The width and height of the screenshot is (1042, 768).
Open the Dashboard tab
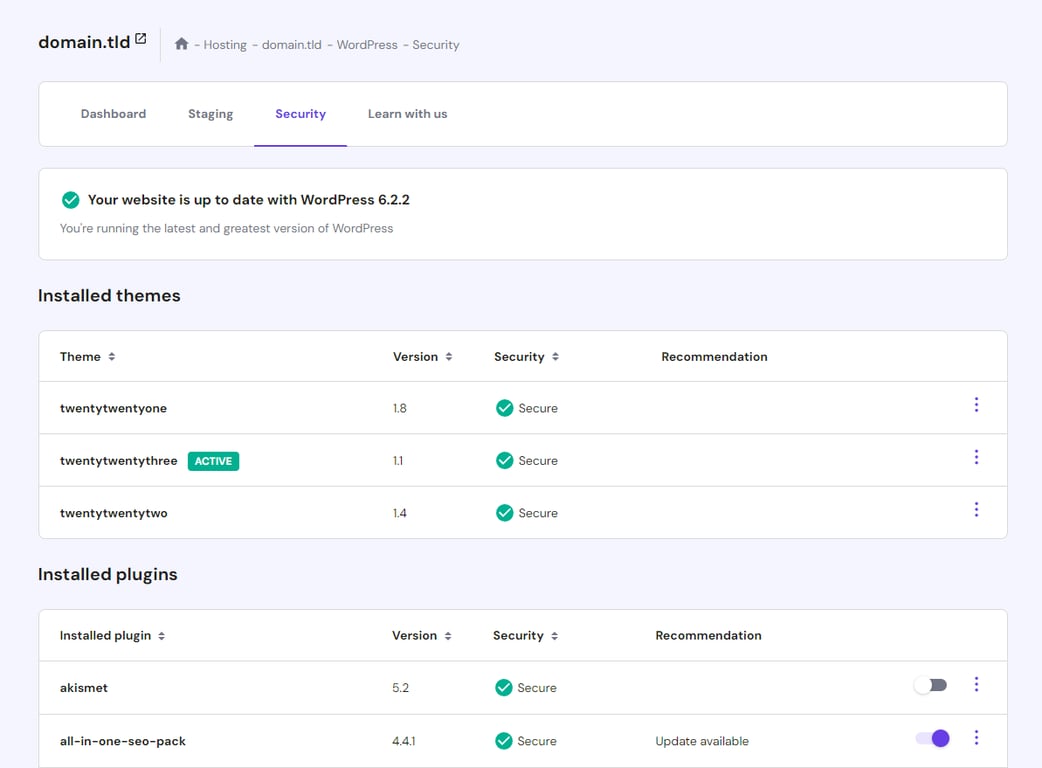[x=113, y=113]
